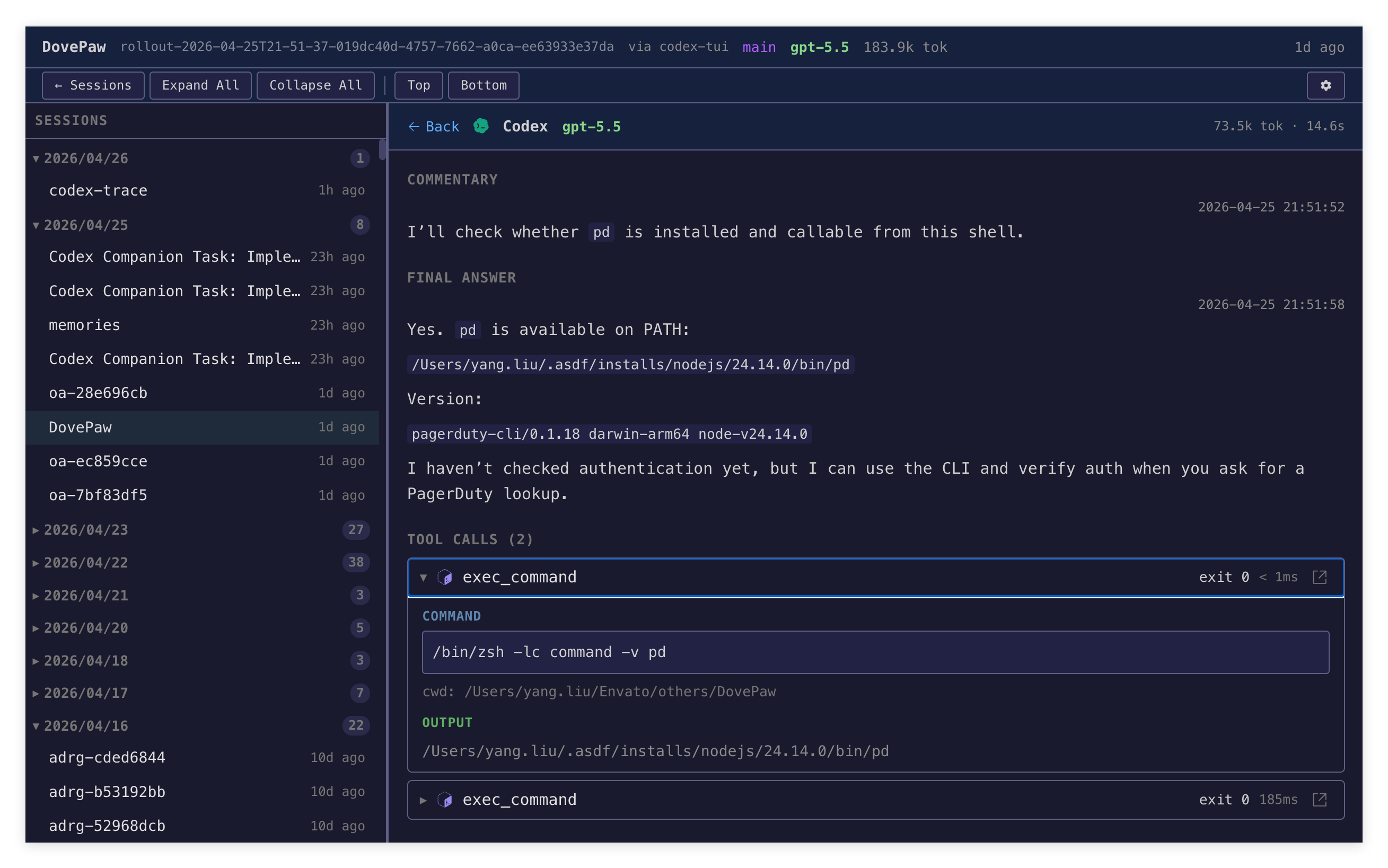Click the pagerduty-cli version string
Image resolution: width=1388 pixels, height=868 pixels.
tap(609, 433)
